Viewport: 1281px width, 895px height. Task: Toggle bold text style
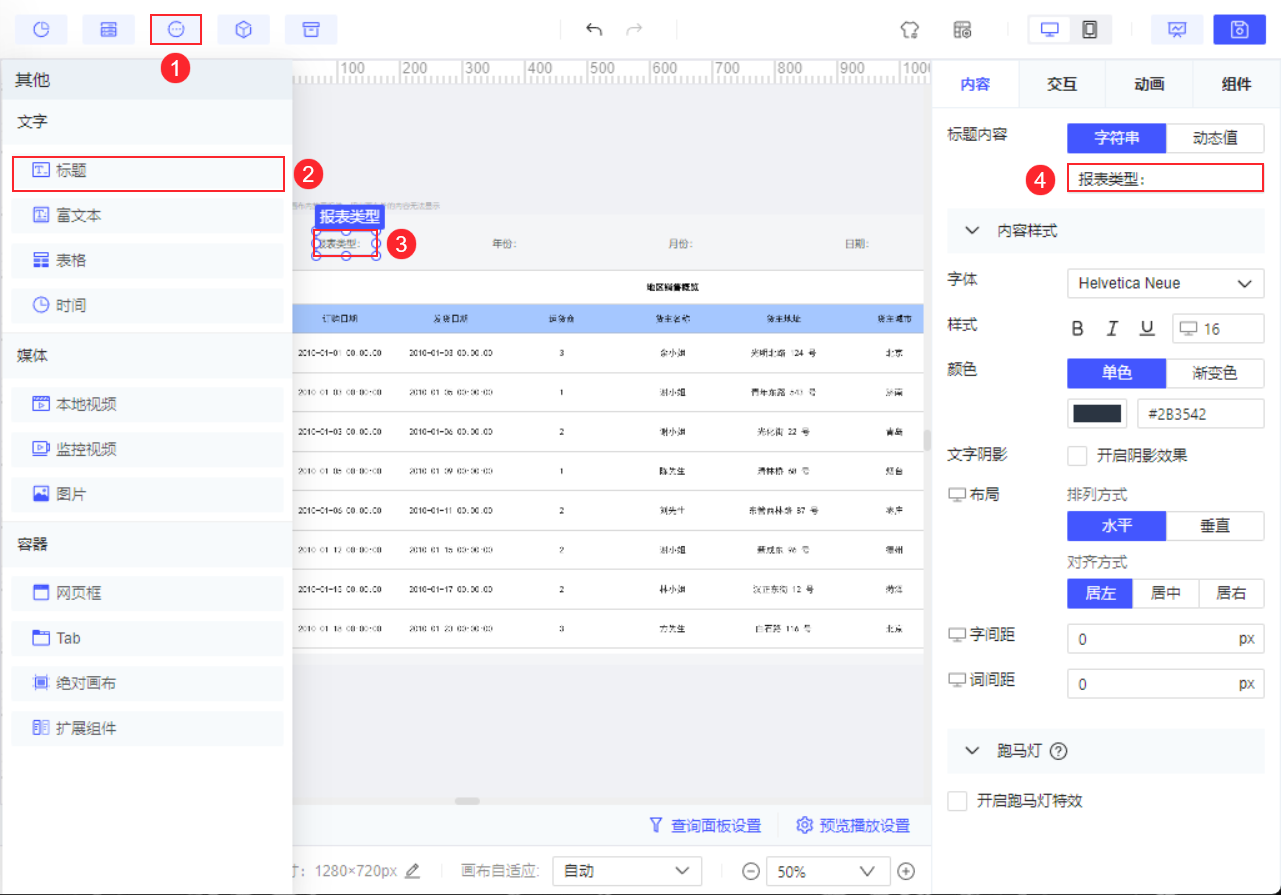coord(1078,328)
